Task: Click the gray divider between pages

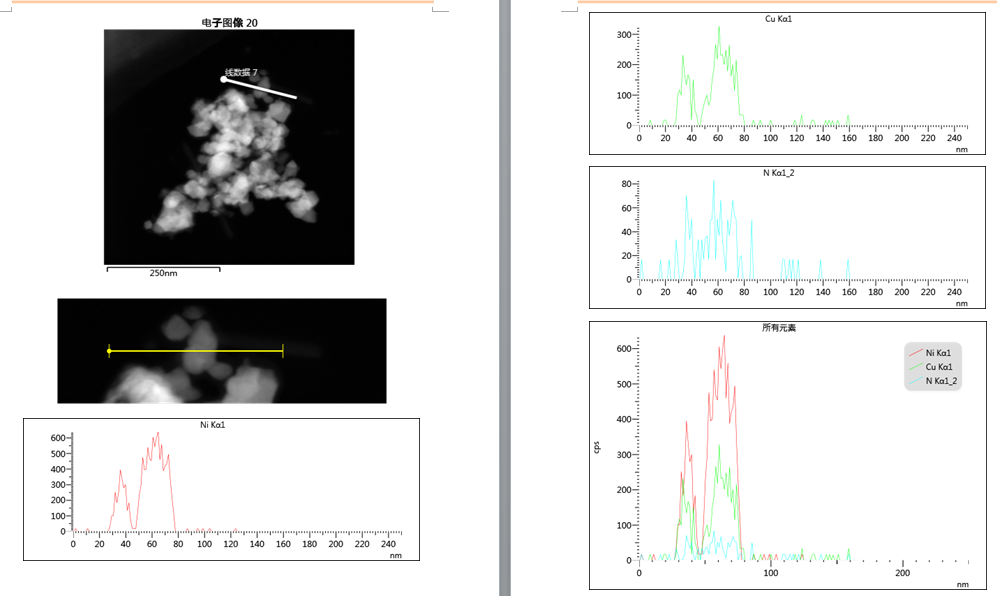Action: pyautogui.click(x=505, y=298)
